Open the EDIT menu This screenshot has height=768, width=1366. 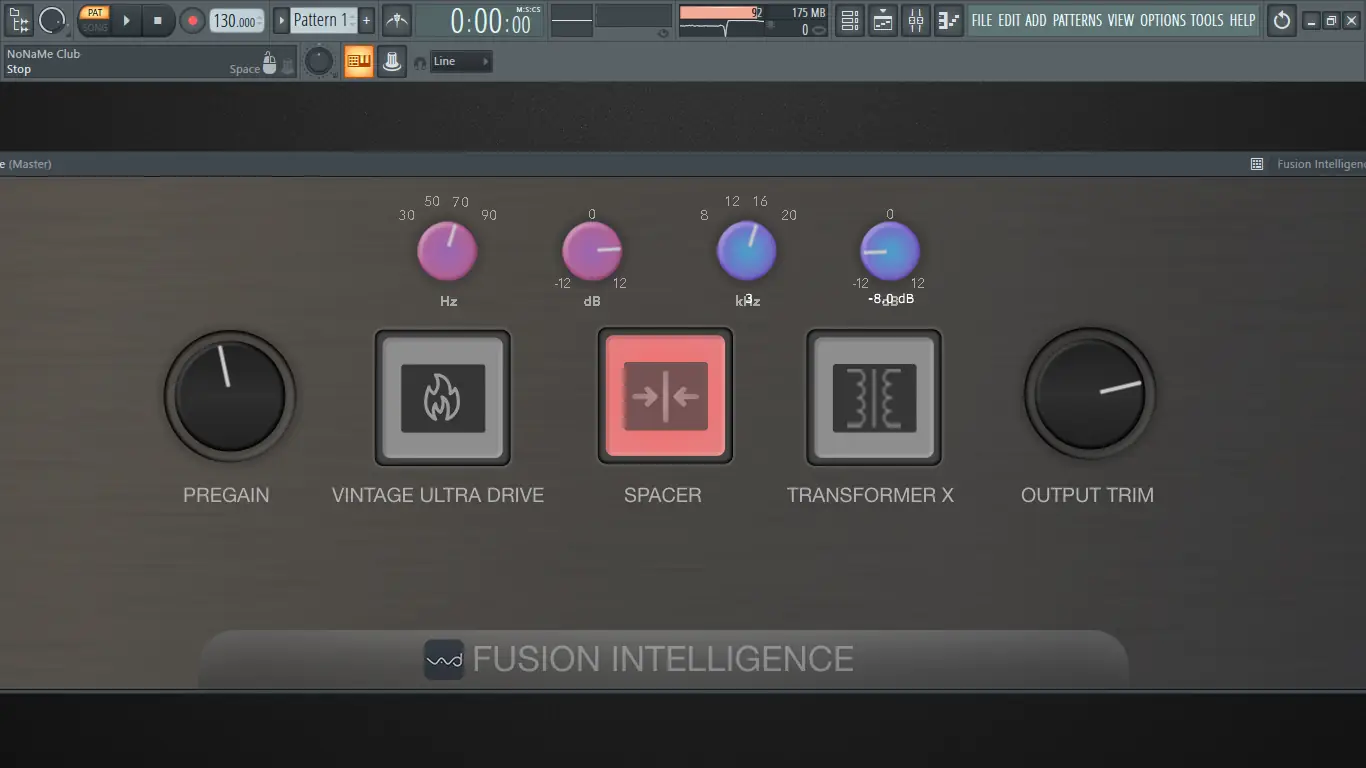[1009, 20]
